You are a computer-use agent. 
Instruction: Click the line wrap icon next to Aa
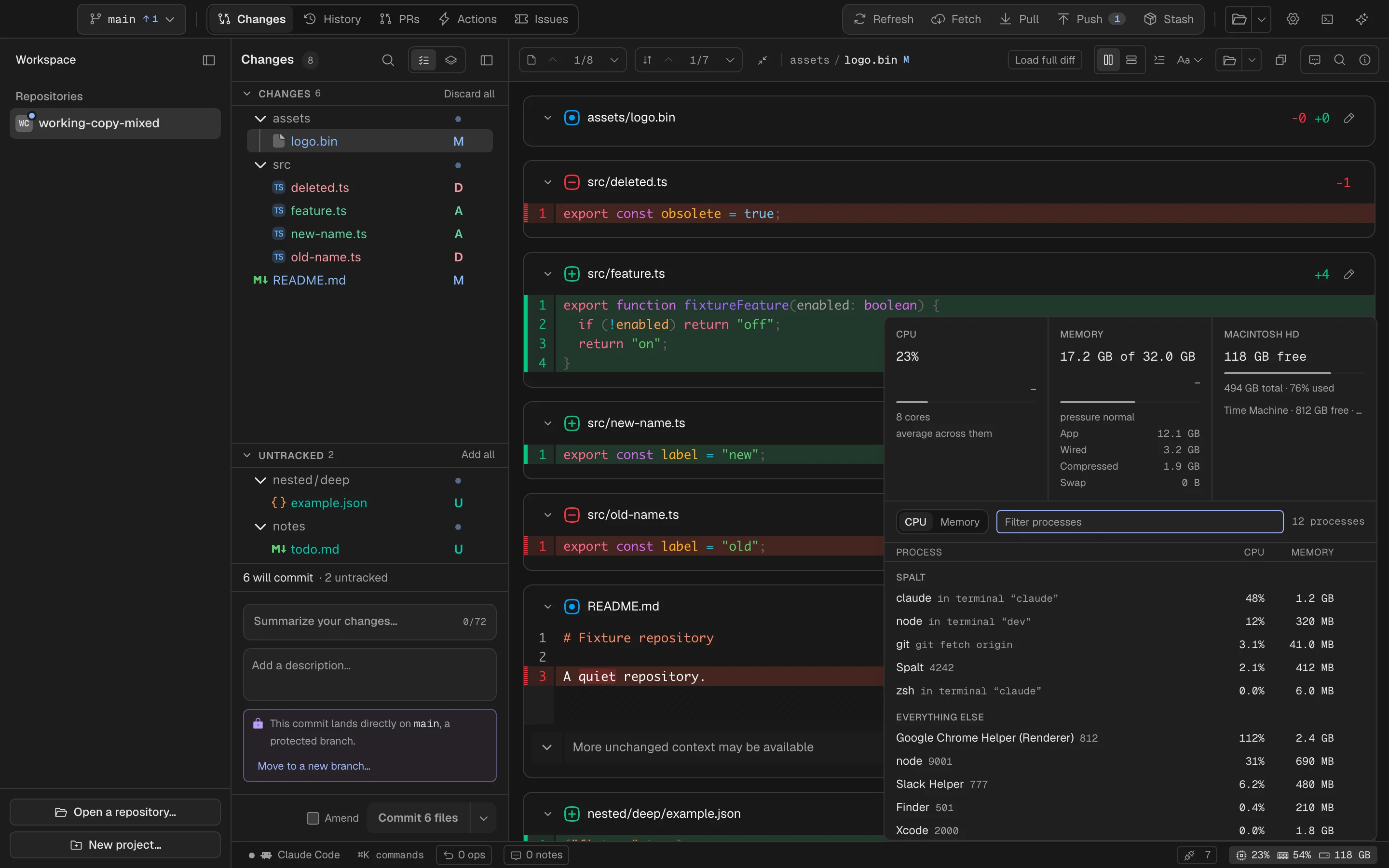(1159, 60)
